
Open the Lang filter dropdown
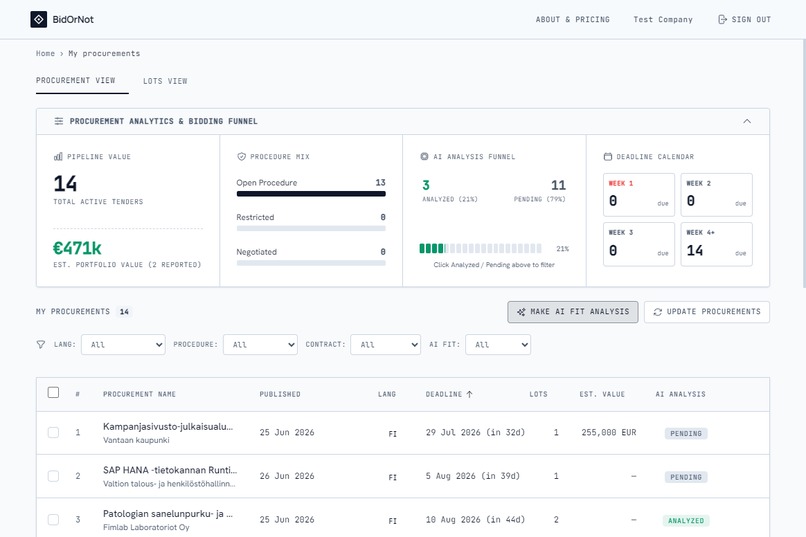click(123, 345)
